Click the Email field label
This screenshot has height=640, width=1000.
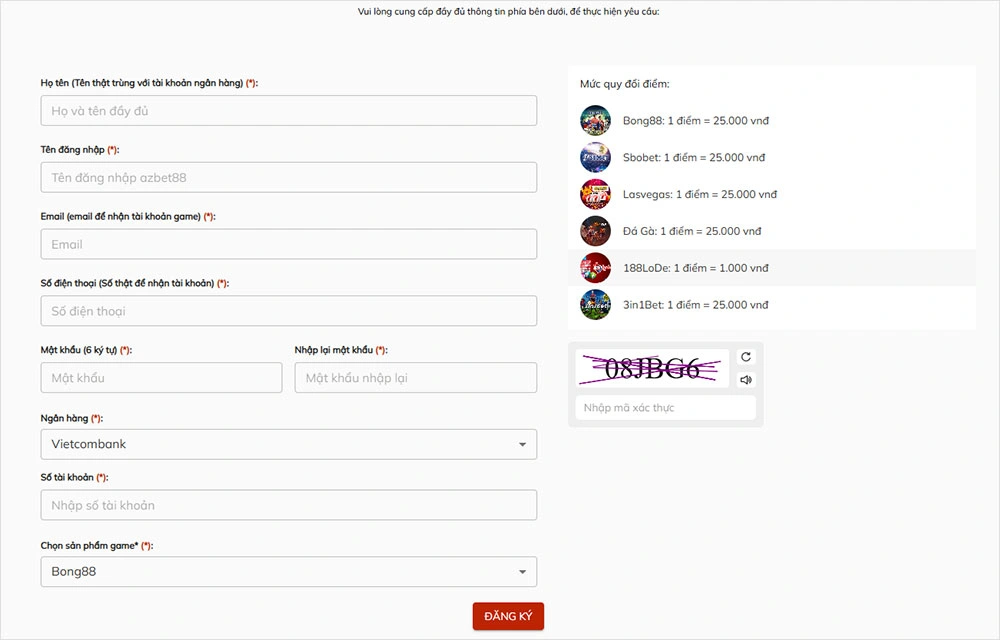coord(128,217)
